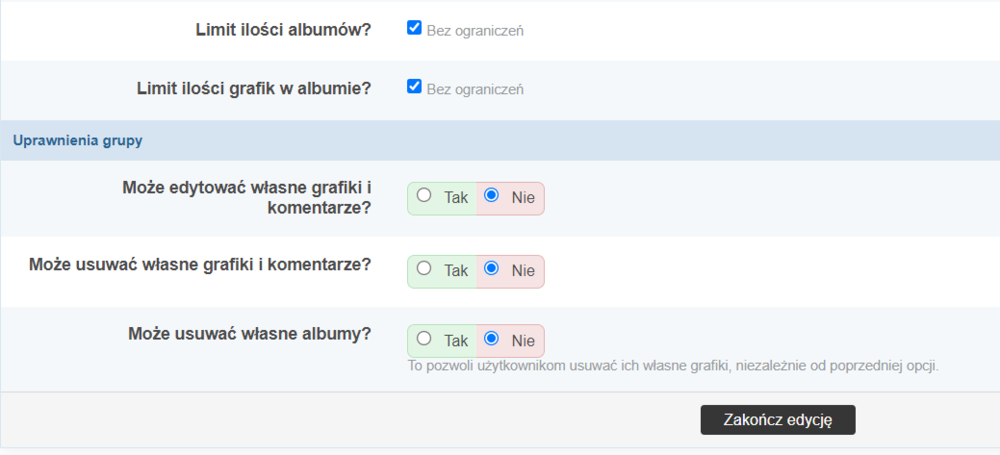Click the 'Uprawnienia grupy' section header
This screenshot has width=1000, height=455.
78,140
